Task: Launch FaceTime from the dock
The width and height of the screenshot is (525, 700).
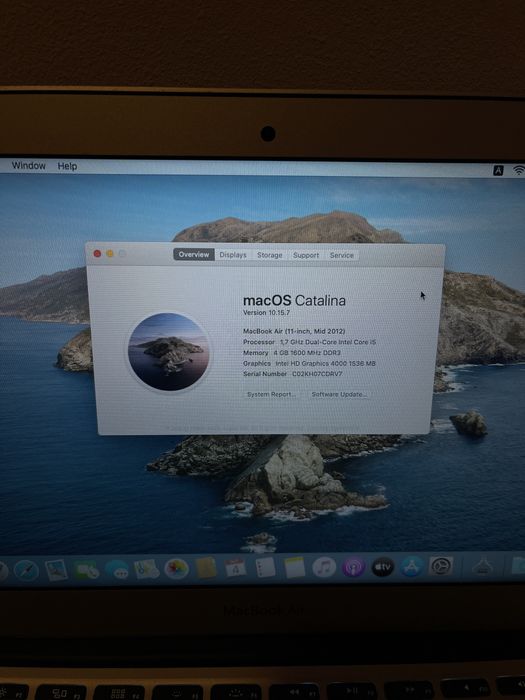Action: click(87, 570)
